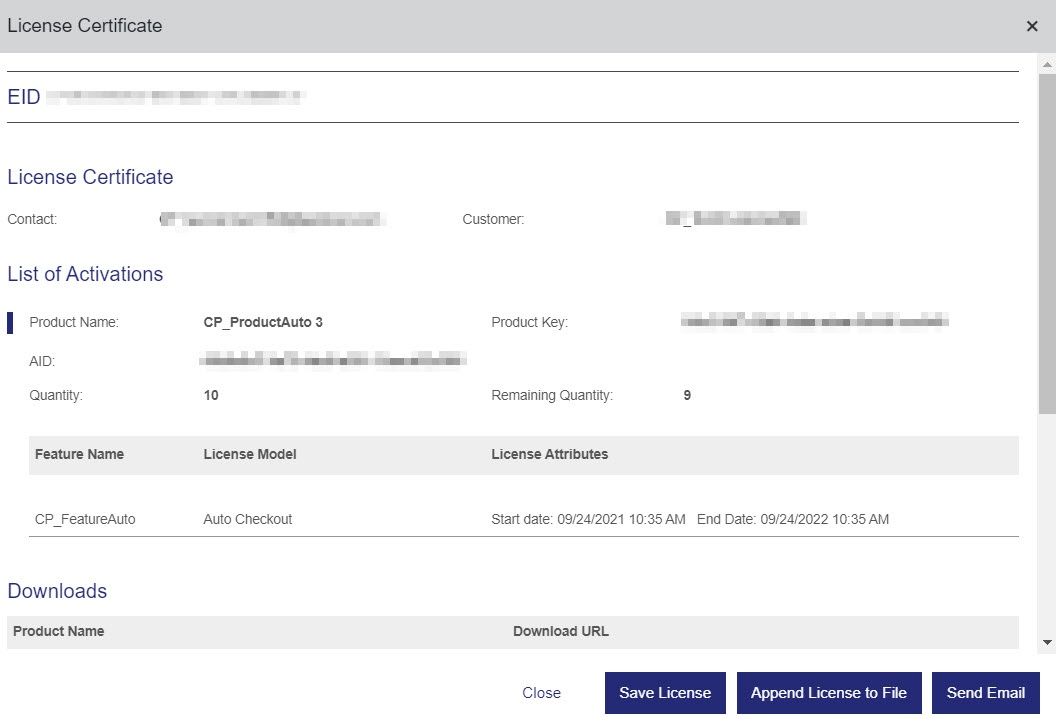Click the blurred Contact email value
The width and height of the screenshot is (1056, 719).
click(x=272, y=219)
